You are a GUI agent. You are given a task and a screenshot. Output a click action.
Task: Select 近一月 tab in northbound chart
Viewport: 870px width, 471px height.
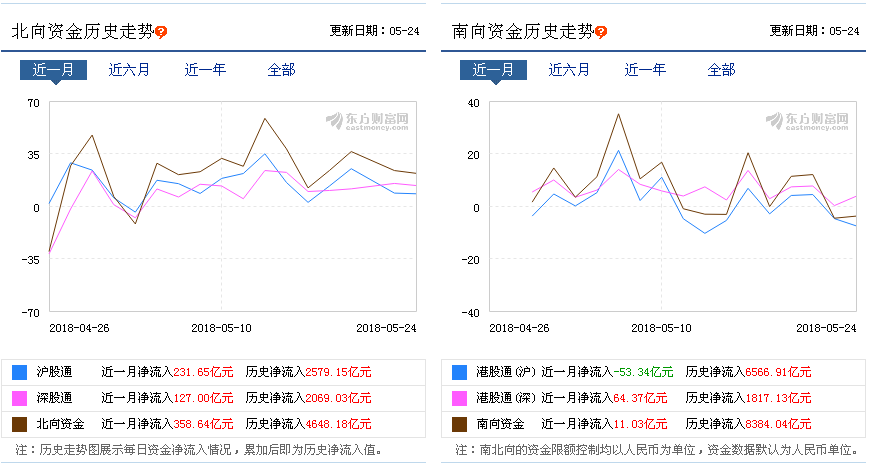pos(53,70)
